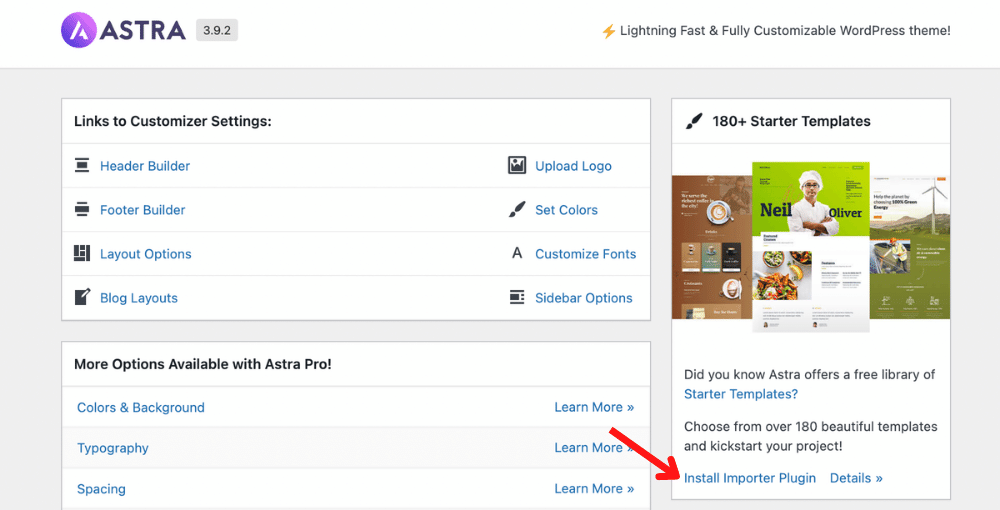The width and height of the screenshot is (1000, 510).
Task: Click the Header Builder icon
Action: 82,166
